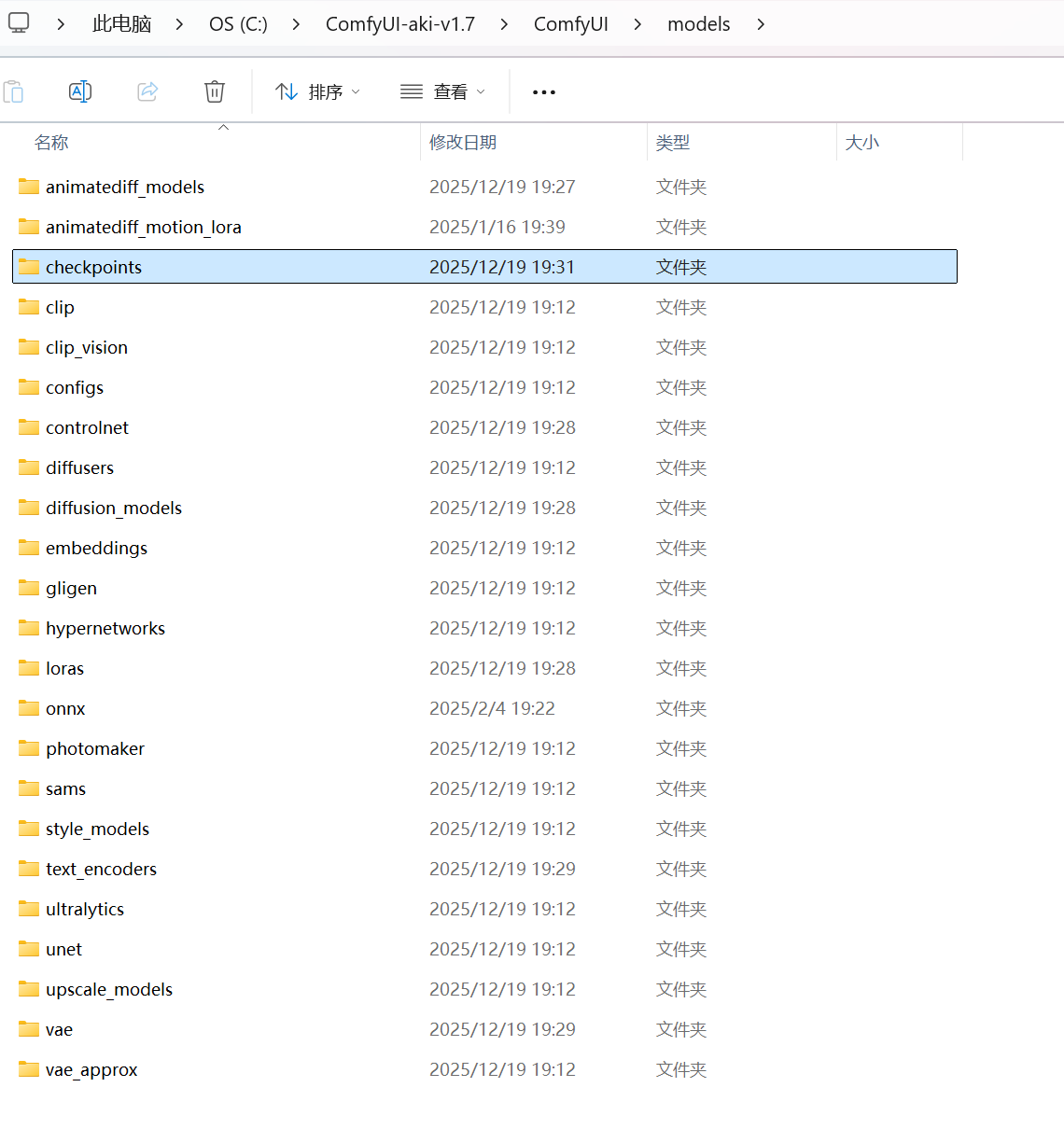
Task: Click date cell on text_encoders row
Action: tap(502, 869)
